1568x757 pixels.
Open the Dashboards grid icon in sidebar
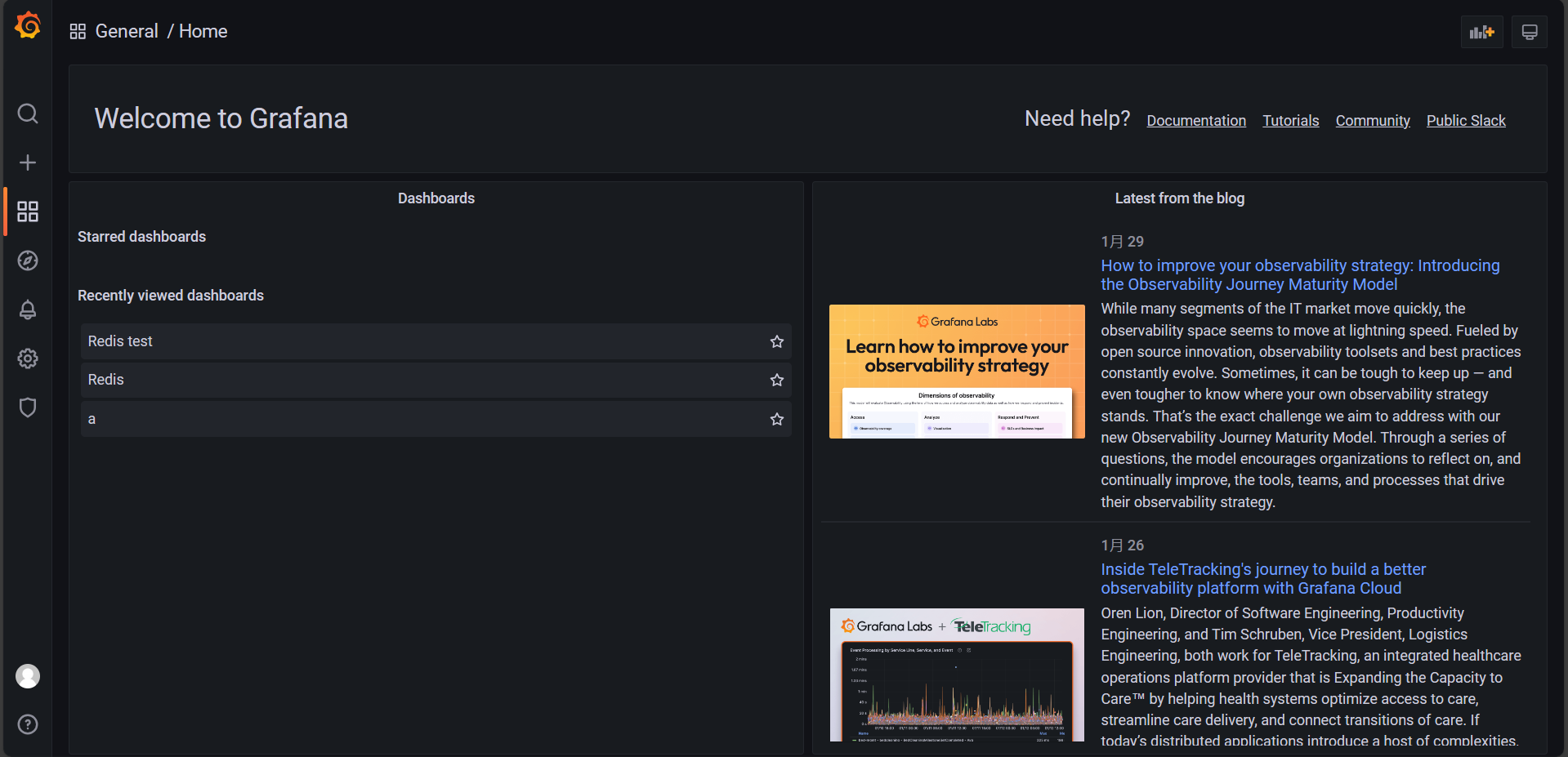[28, 212]
